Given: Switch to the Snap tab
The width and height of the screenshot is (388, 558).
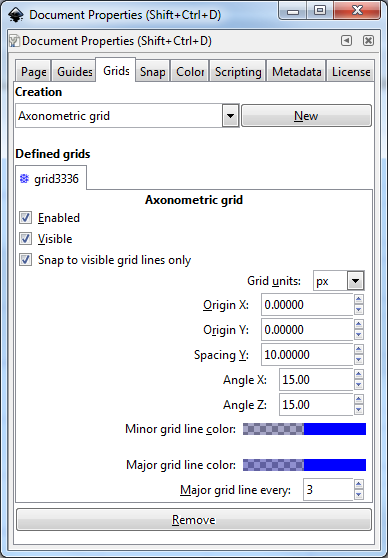Looking at the screenshot, I should (152, 72).
